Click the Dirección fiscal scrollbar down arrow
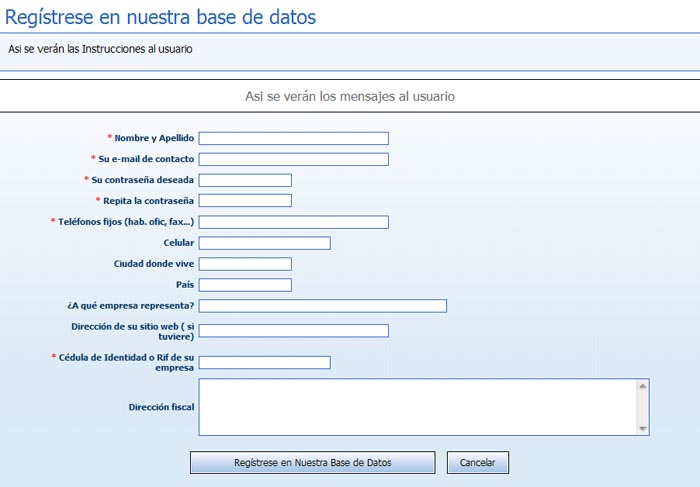 643,428
